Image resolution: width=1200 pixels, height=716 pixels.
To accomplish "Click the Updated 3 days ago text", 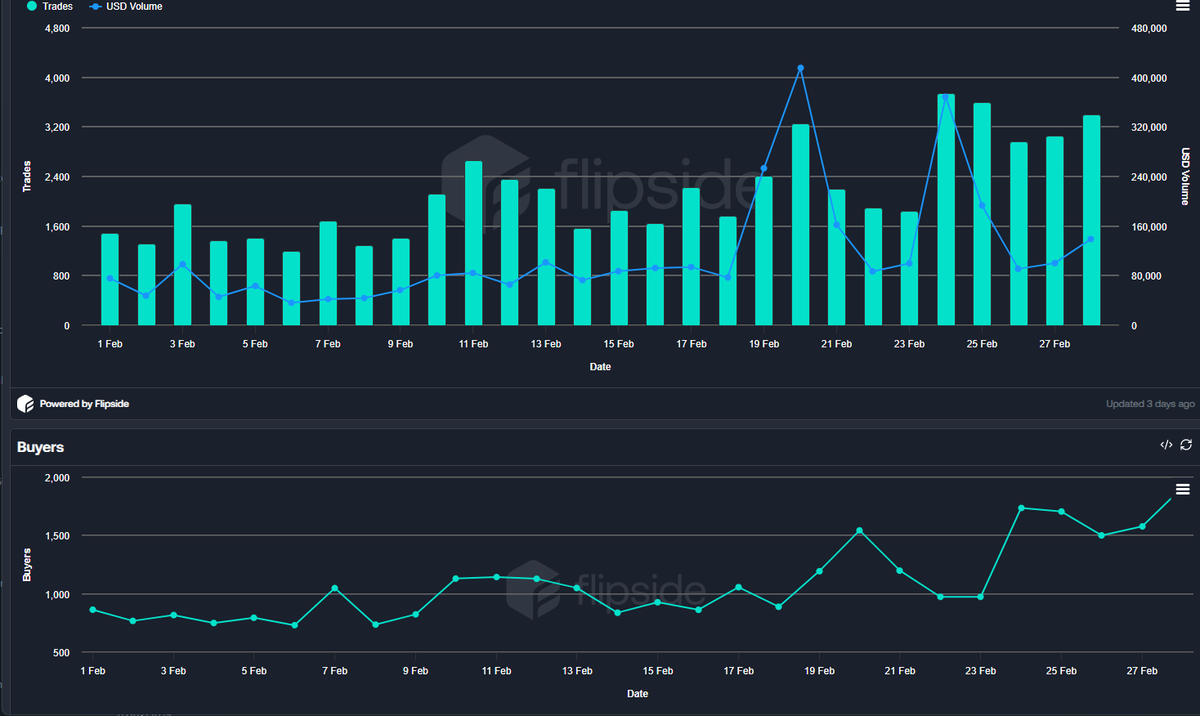I will point(1150,403).
